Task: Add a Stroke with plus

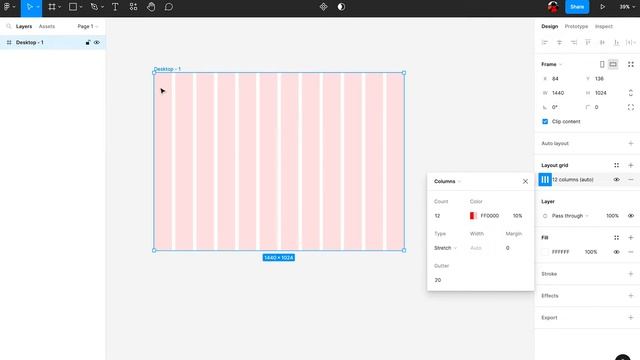Action: click(631, 274)
